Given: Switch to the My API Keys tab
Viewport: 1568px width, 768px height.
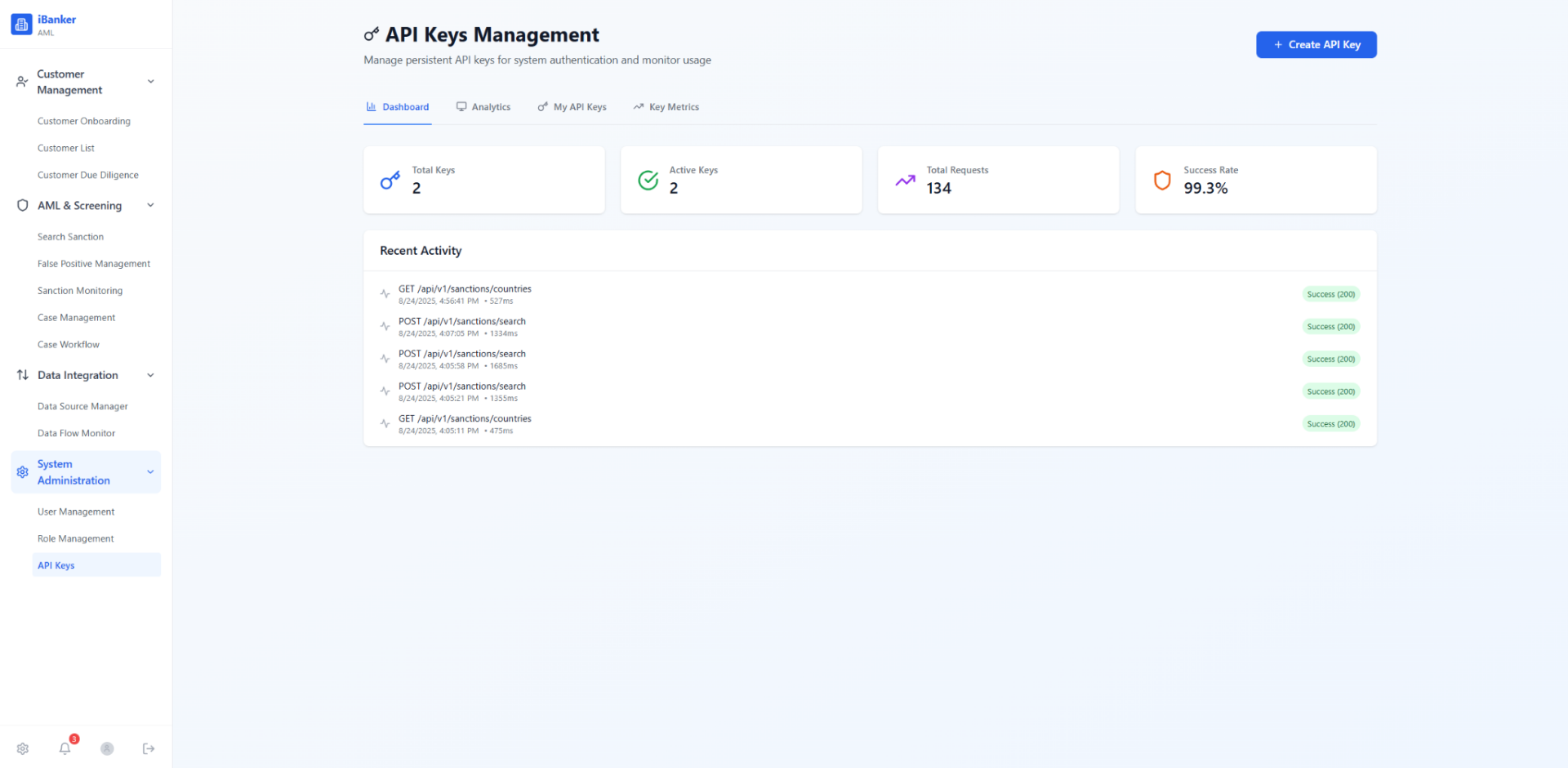Looking at the screenshot, I should (x=572, y=107).
